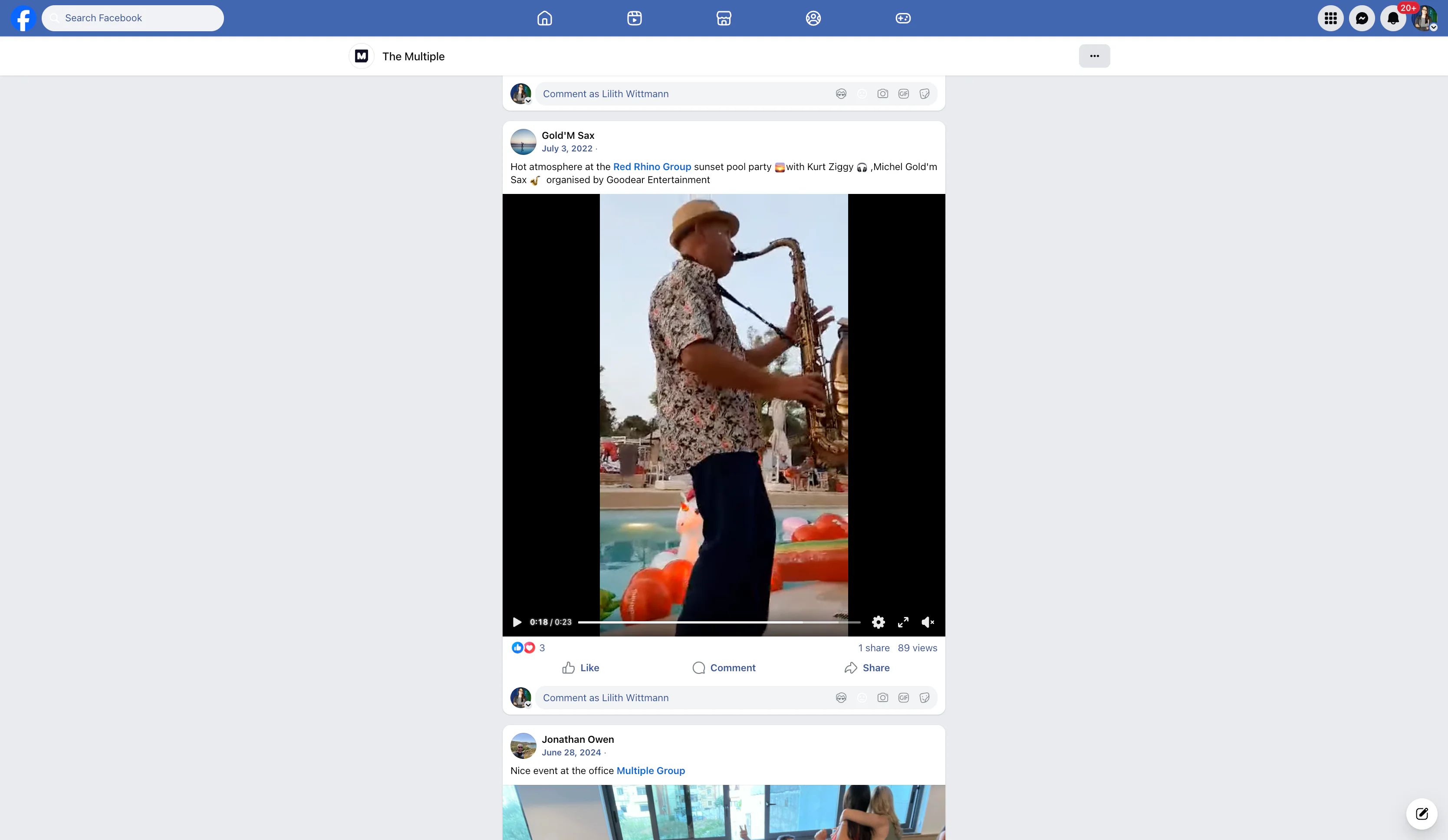This screenshot has width=1448, height=840.
Task: Attach a photo to comment under sax video
Action: point(882,698)
